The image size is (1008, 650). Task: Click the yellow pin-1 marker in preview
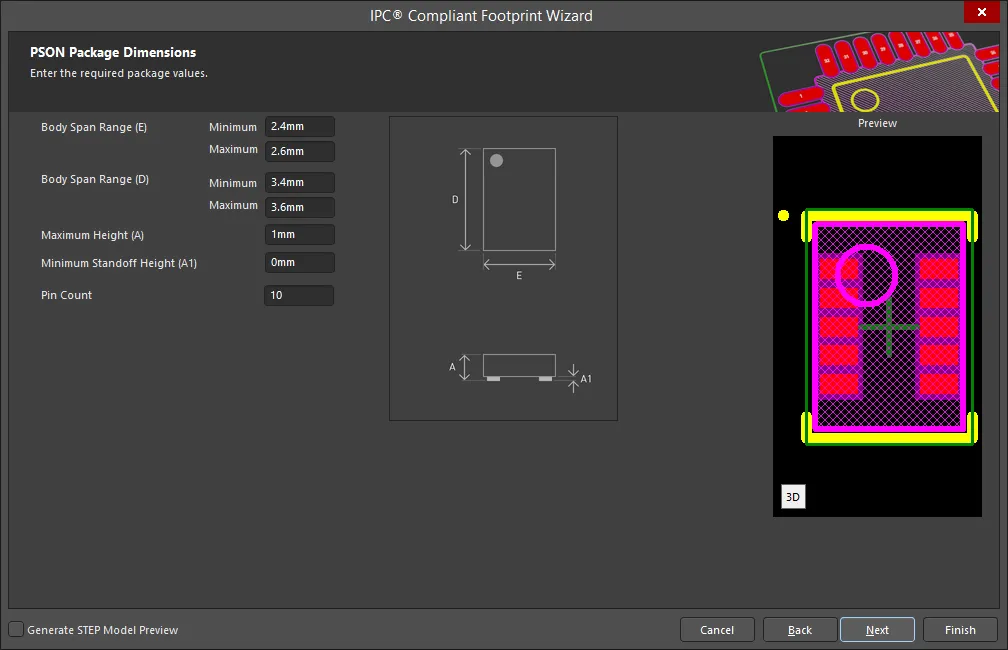pos(783,215)
